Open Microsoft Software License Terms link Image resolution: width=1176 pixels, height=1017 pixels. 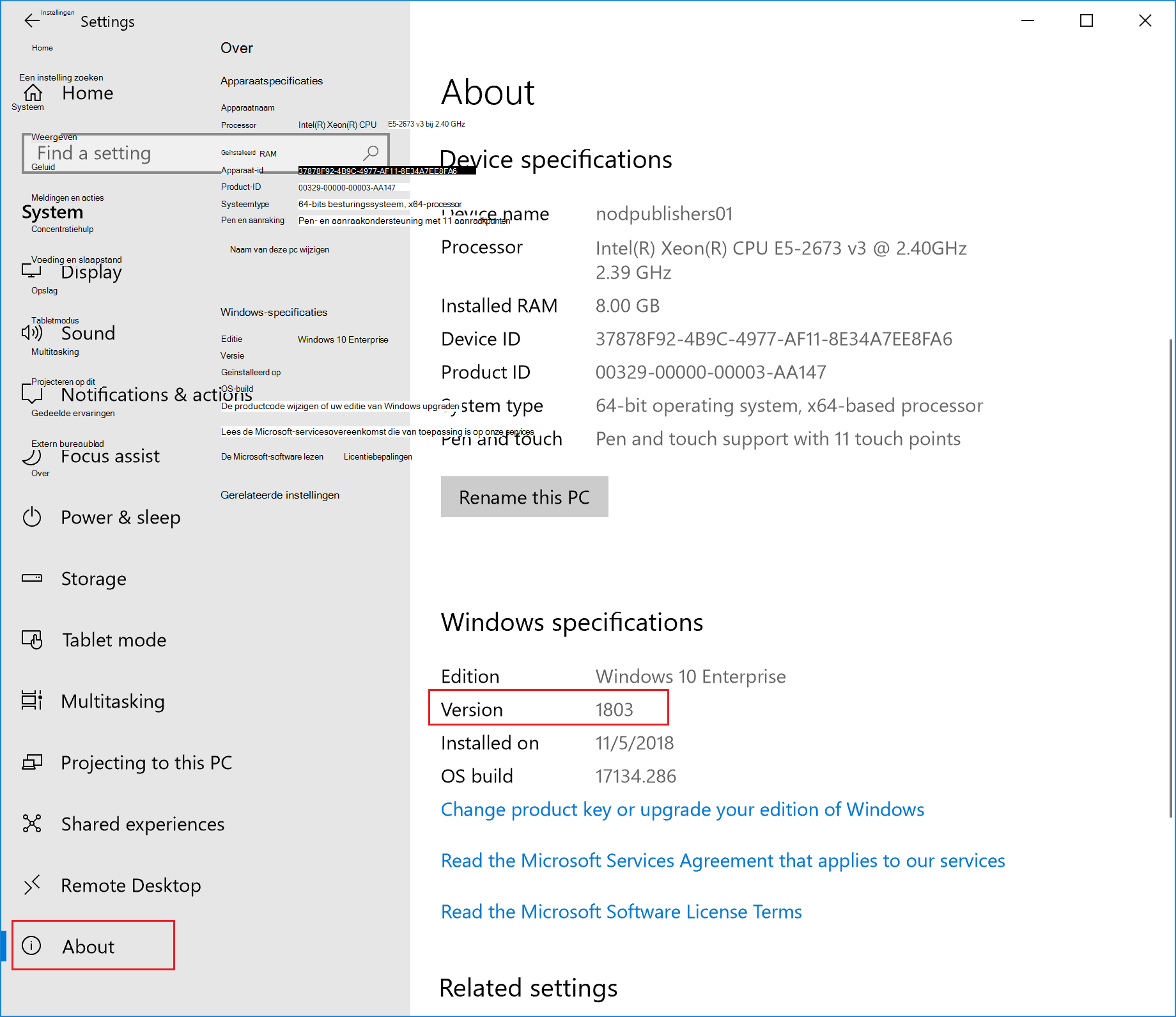pos(621,912)
